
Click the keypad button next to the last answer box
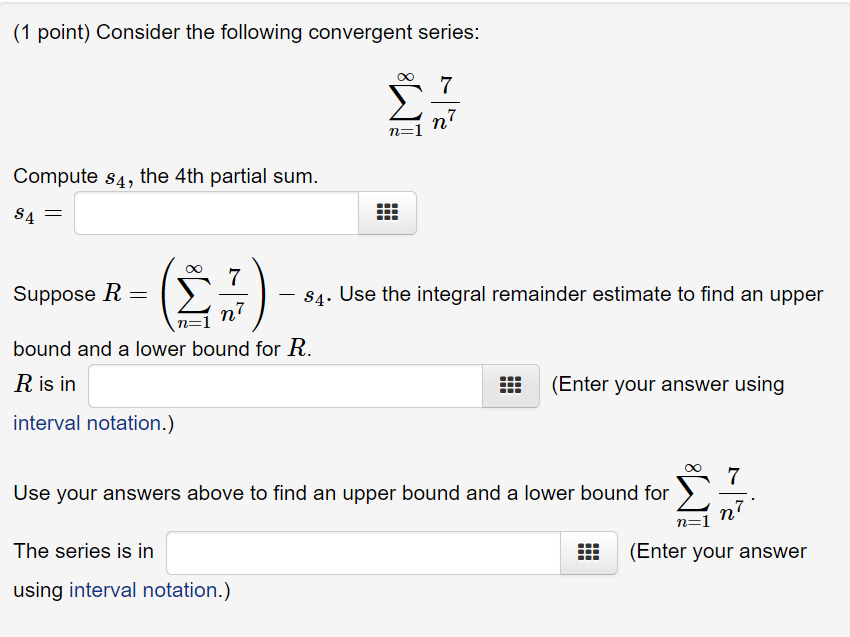[x=588, y=551]
